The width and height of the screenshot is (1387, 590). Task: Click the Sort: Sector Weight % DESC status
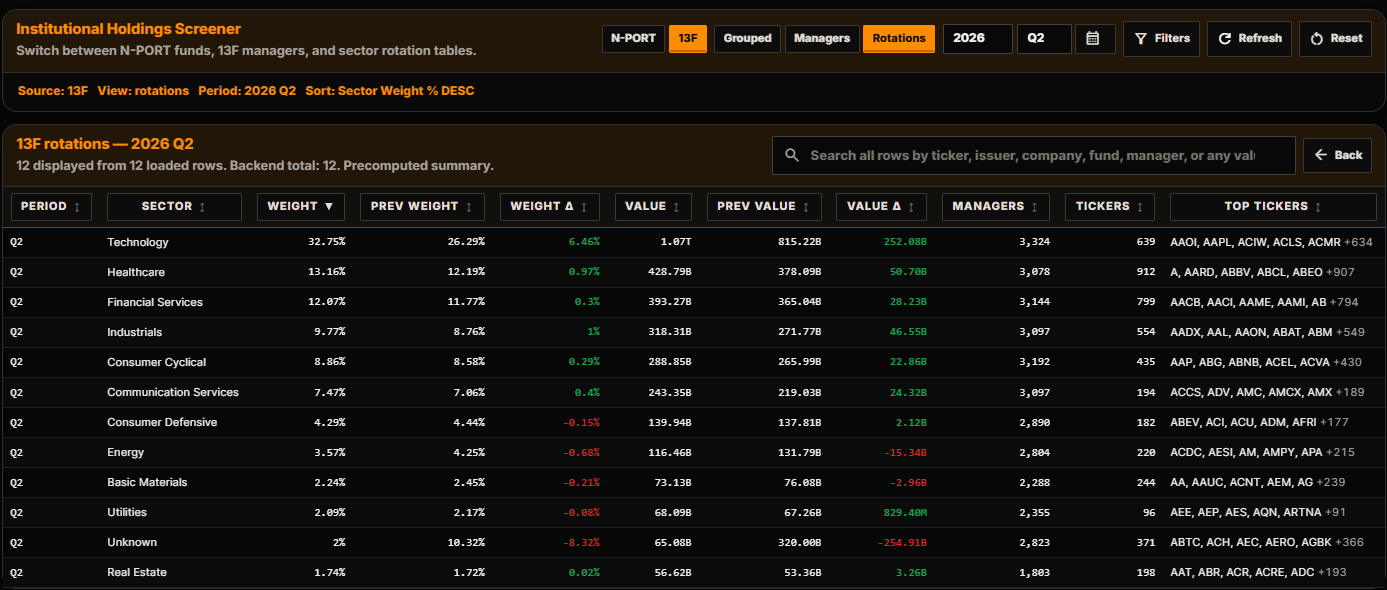tap(390, 91)
